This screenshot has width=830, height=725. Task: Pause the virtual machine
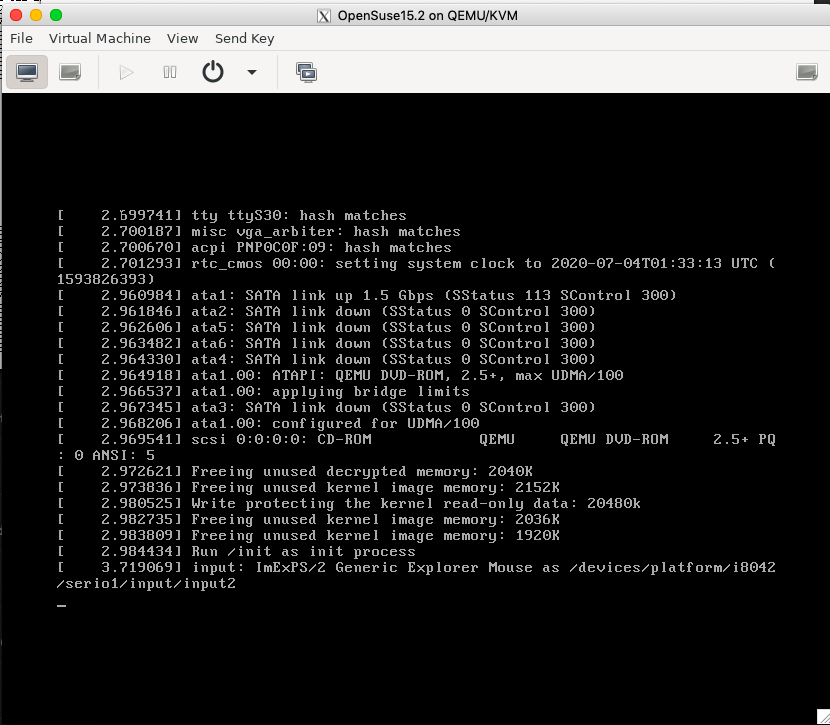pos(170,72)
